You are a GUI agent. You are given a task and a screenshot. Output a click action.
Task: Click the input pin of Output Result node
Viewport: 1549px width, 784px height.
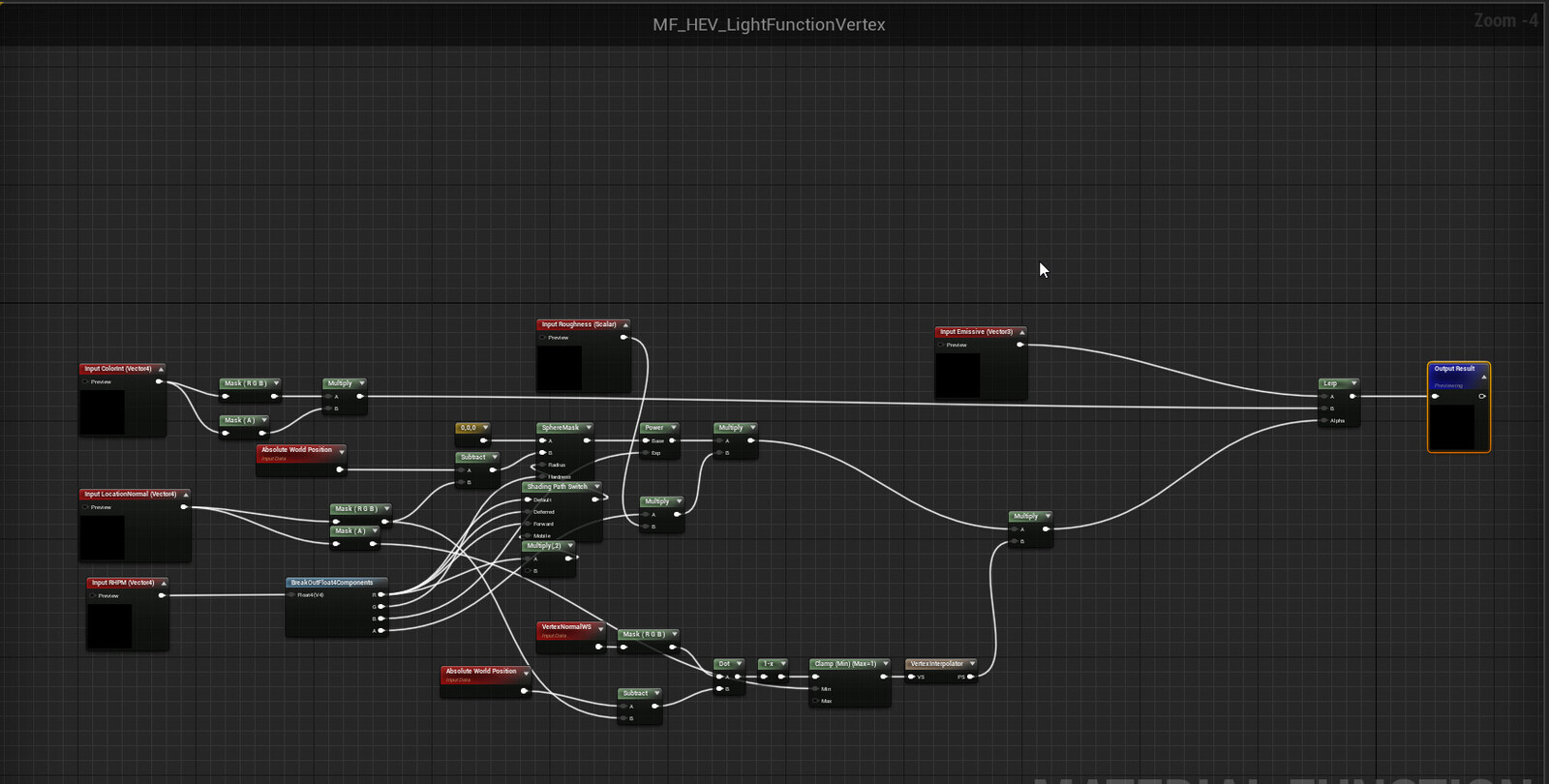(1436, 396)
